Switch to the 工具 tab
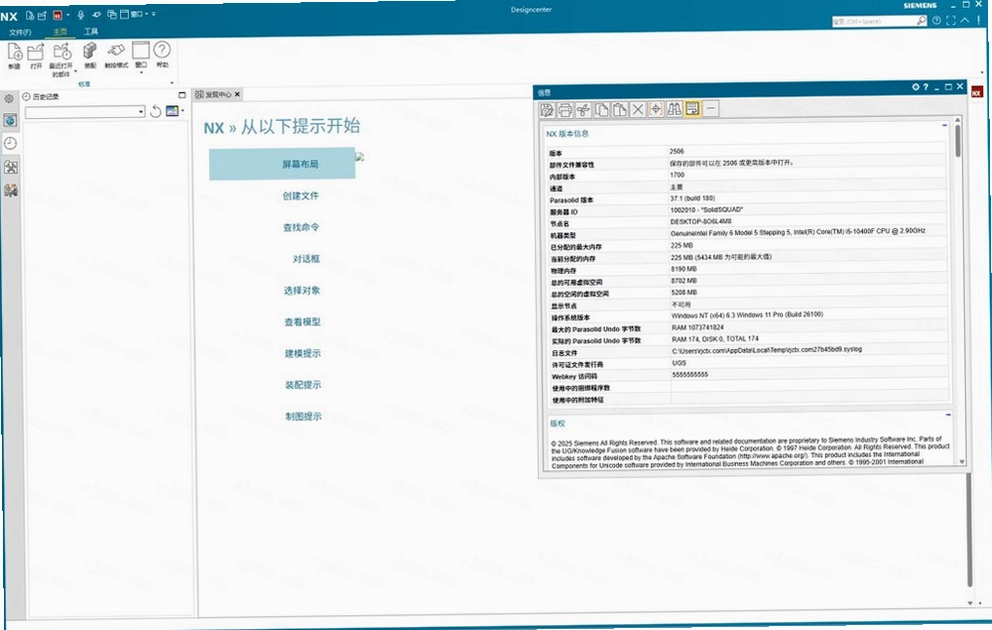Viewport: 992px width, 630px height. [92, 31]
